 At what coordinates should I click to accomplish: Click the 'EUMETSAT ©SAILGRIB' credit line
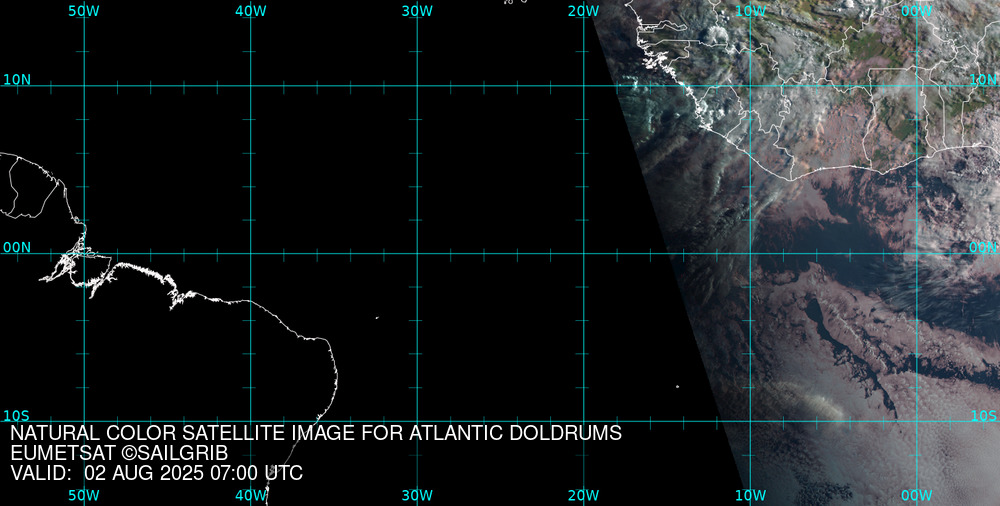point(119,454)
